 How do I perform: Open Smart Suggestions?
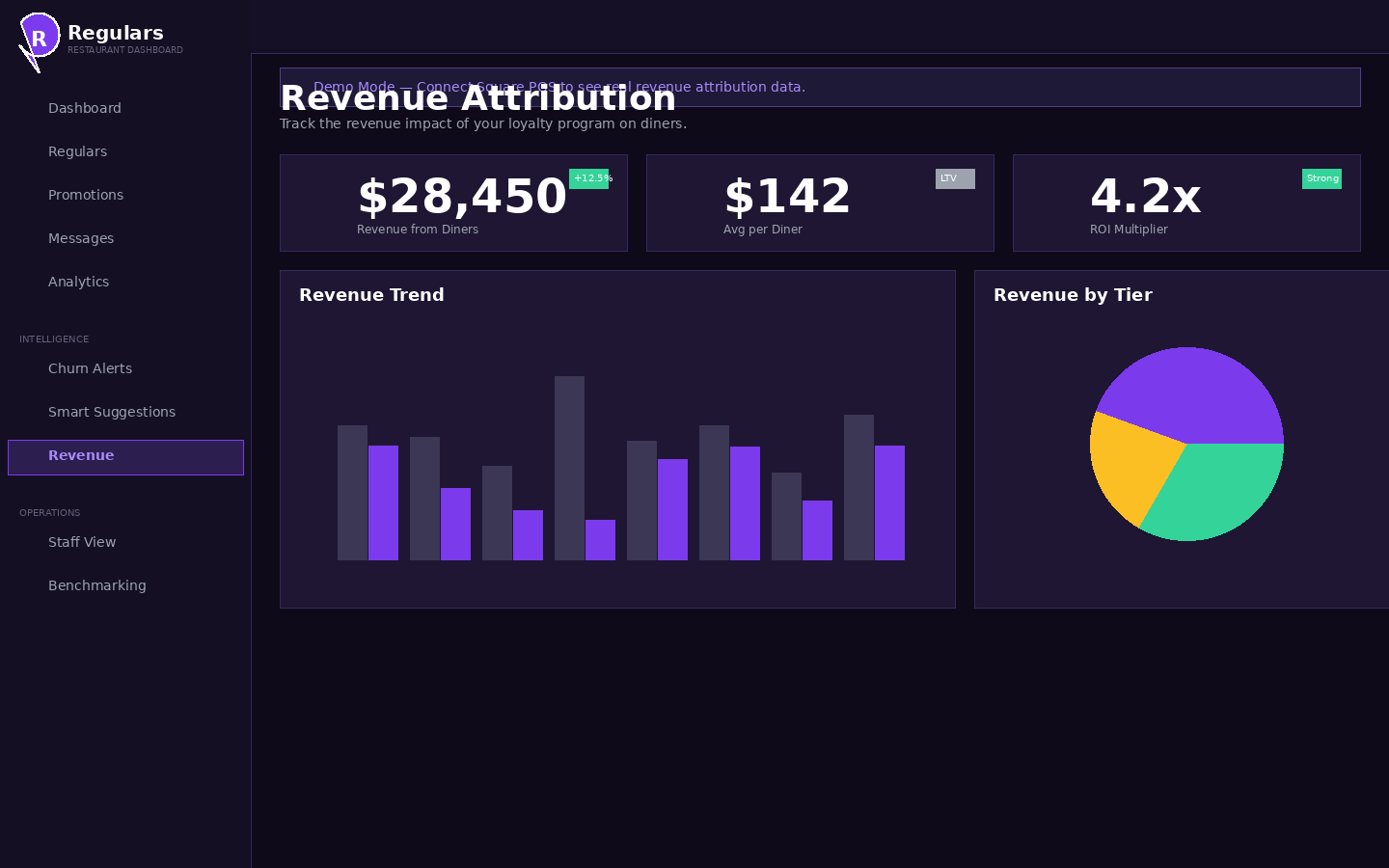point(112,412)
